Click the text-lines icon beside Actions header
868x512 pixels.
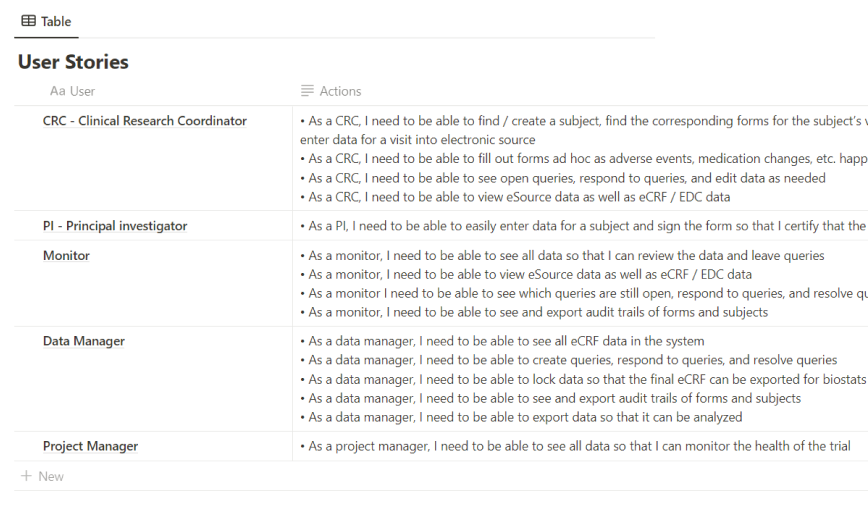click(307, 91)
